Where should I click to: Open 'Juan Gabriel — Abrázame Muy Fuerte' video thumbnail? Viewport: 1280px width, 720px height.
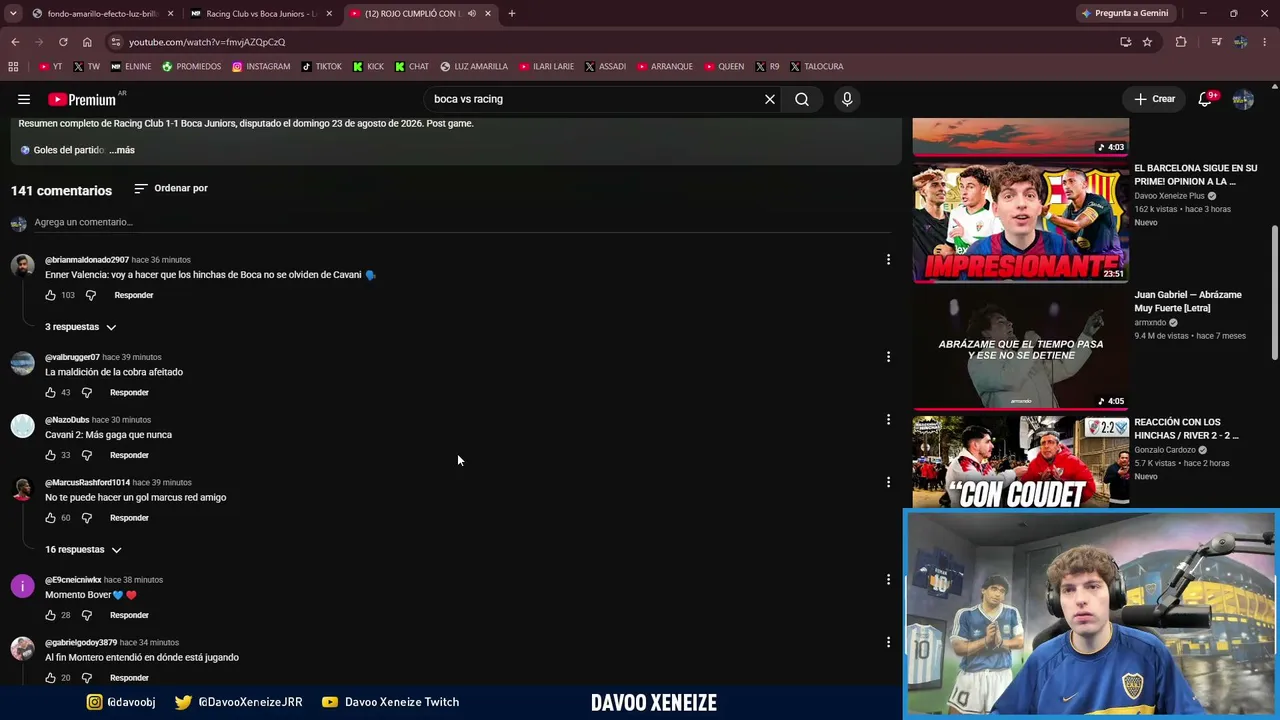coord(1020,350)
